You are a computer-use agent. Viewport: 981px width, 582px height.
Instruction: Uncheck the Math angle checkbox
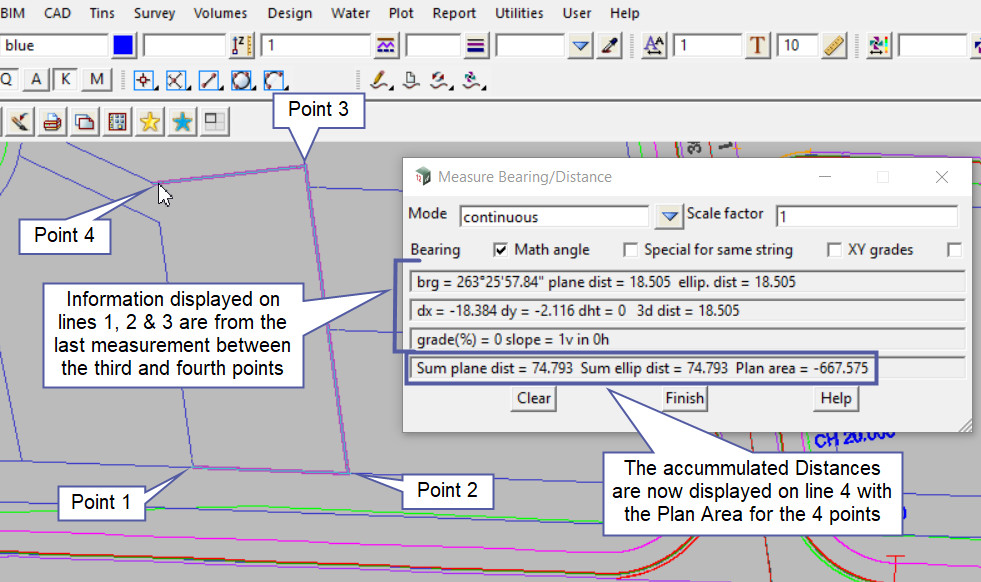tap(501, 250)
